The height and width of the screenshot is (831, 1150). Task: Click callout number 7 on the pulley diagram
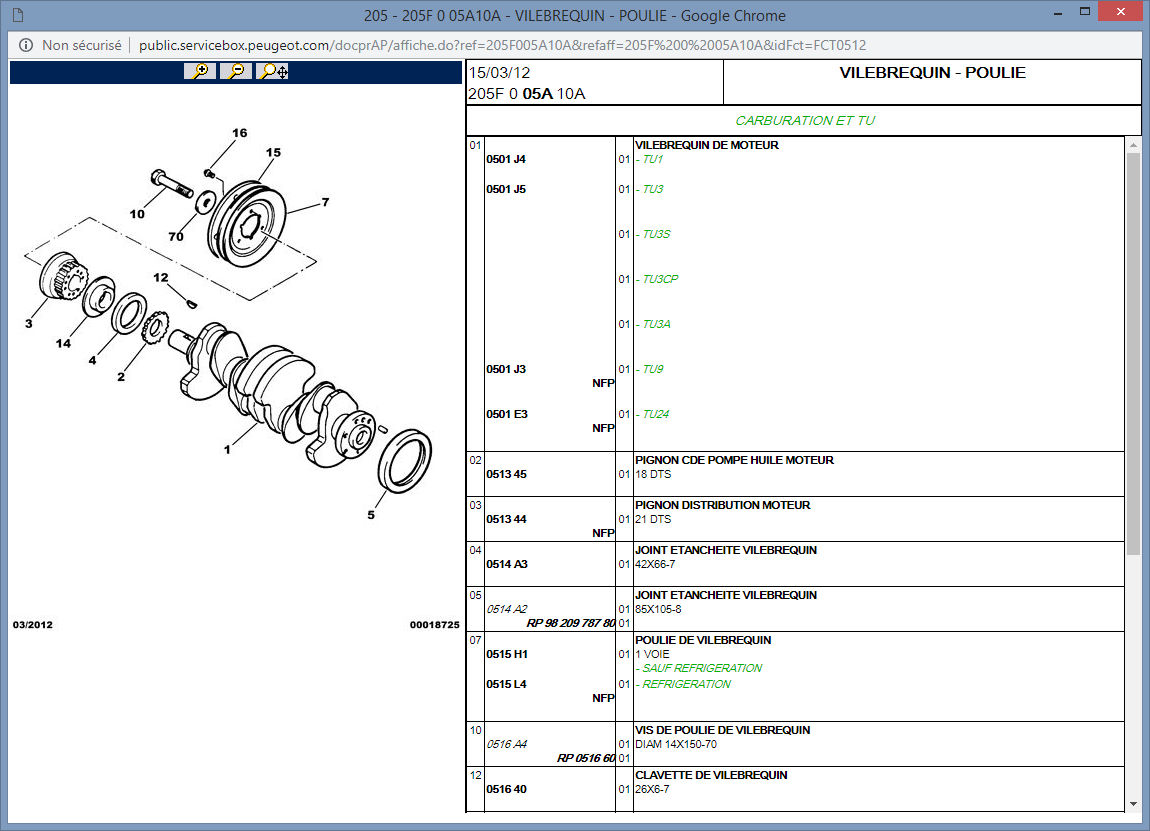(x=325, y=203)
